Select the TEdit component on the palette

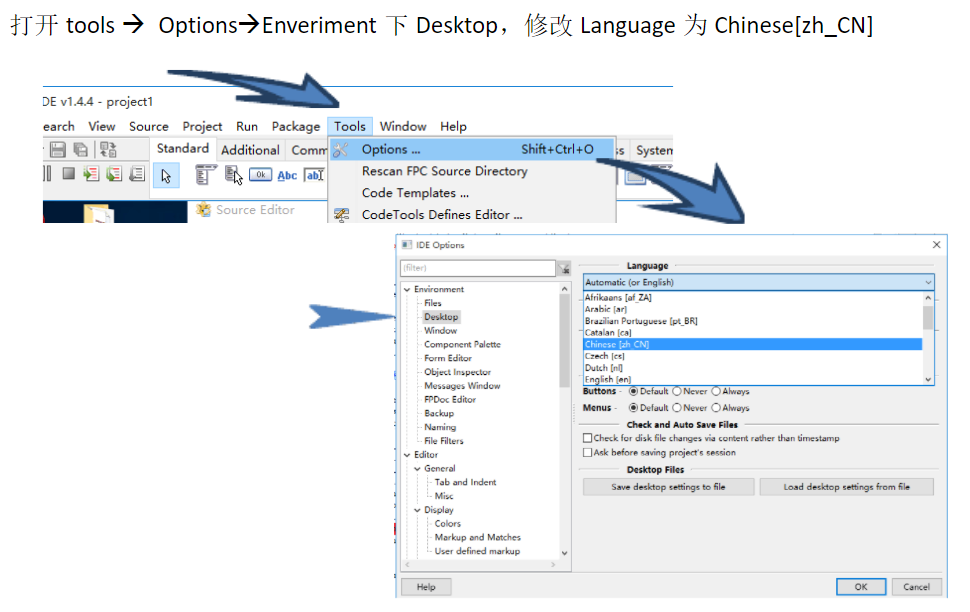[314, 175]
